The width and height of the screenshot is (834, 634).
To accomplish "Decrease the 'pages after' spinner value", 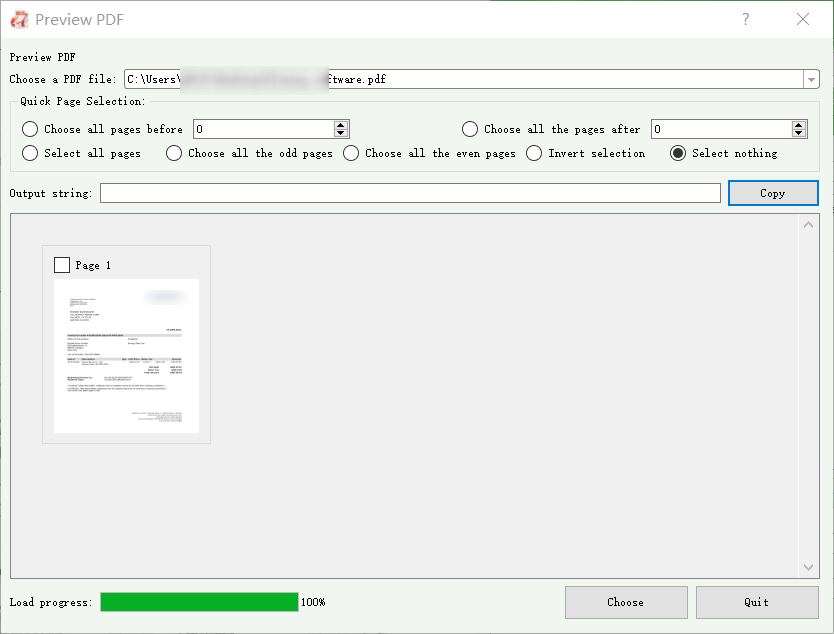I will (799, 133).
